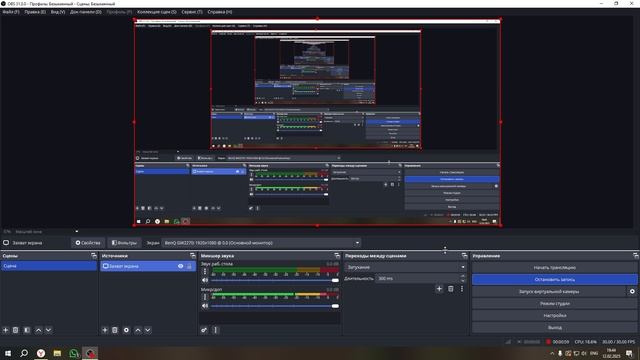Show hidden system tray icons

point(552,353)
